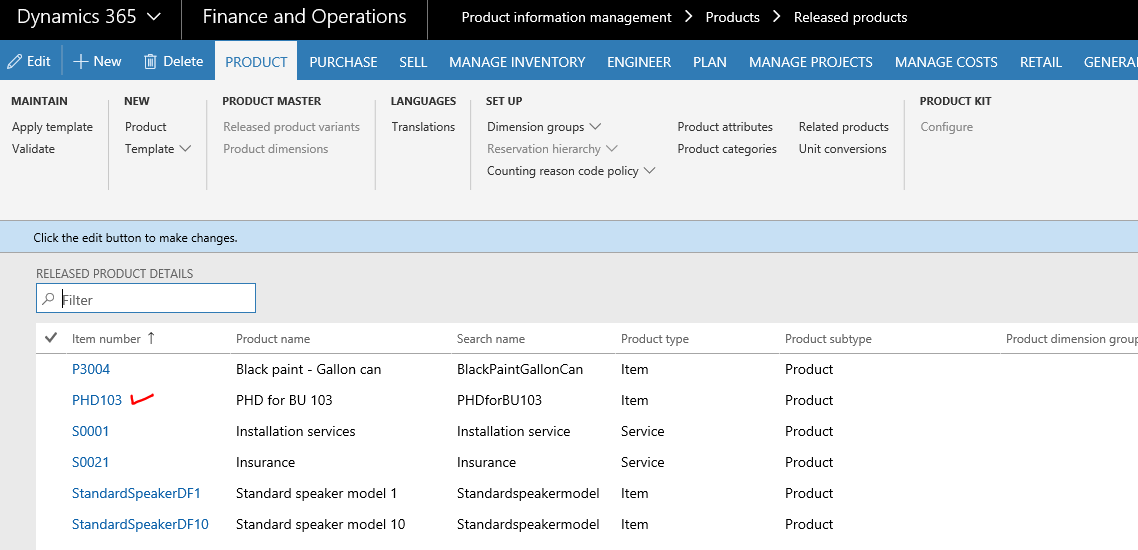Image resolution: width=1138 pixels, height=550 pixels.
Task: Click the Product name column header
Action: click(x=273, y=339)
